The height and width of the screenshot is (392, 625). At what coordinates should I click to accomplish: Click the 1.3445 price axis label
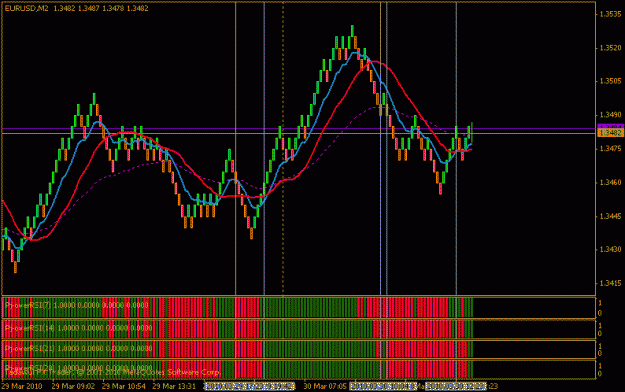[610, 216]
